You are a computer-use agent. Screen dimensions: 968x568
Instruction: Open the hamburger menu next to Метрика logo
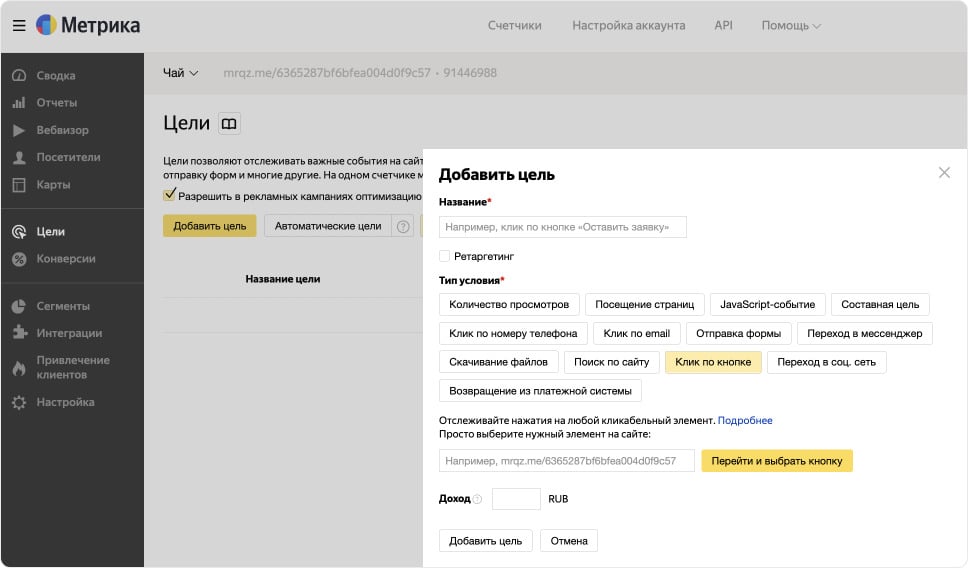[x=19, y=25]
